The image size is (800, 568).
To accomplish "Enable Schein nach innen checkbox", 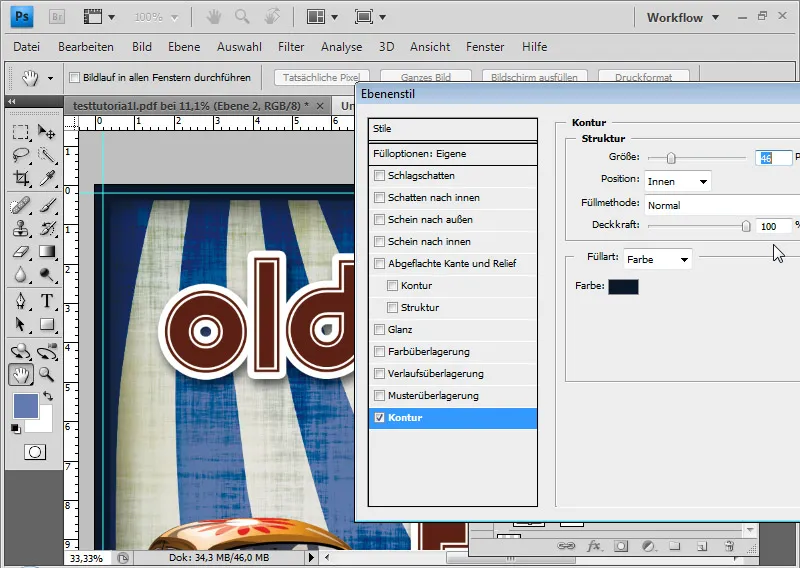I will (379, 241).
